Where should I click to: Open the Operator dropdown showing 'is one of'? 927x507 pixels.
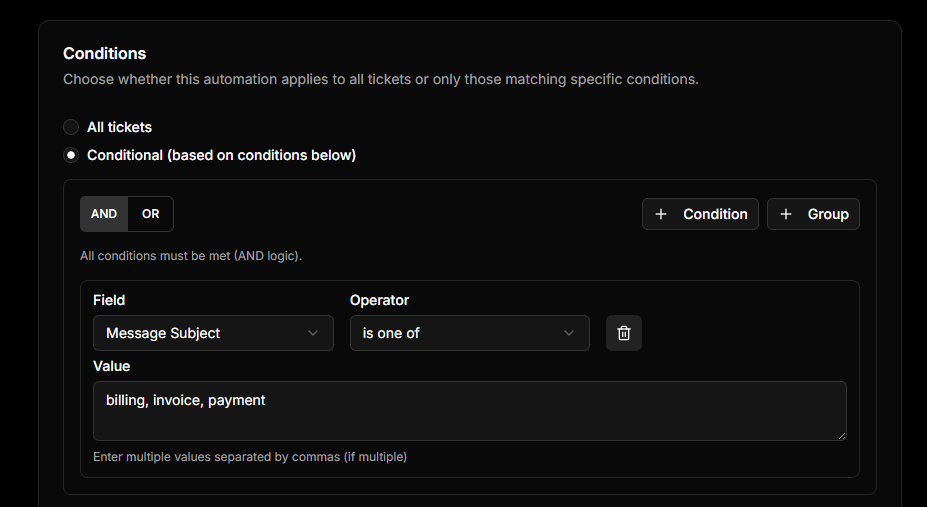tap(469, 333)
